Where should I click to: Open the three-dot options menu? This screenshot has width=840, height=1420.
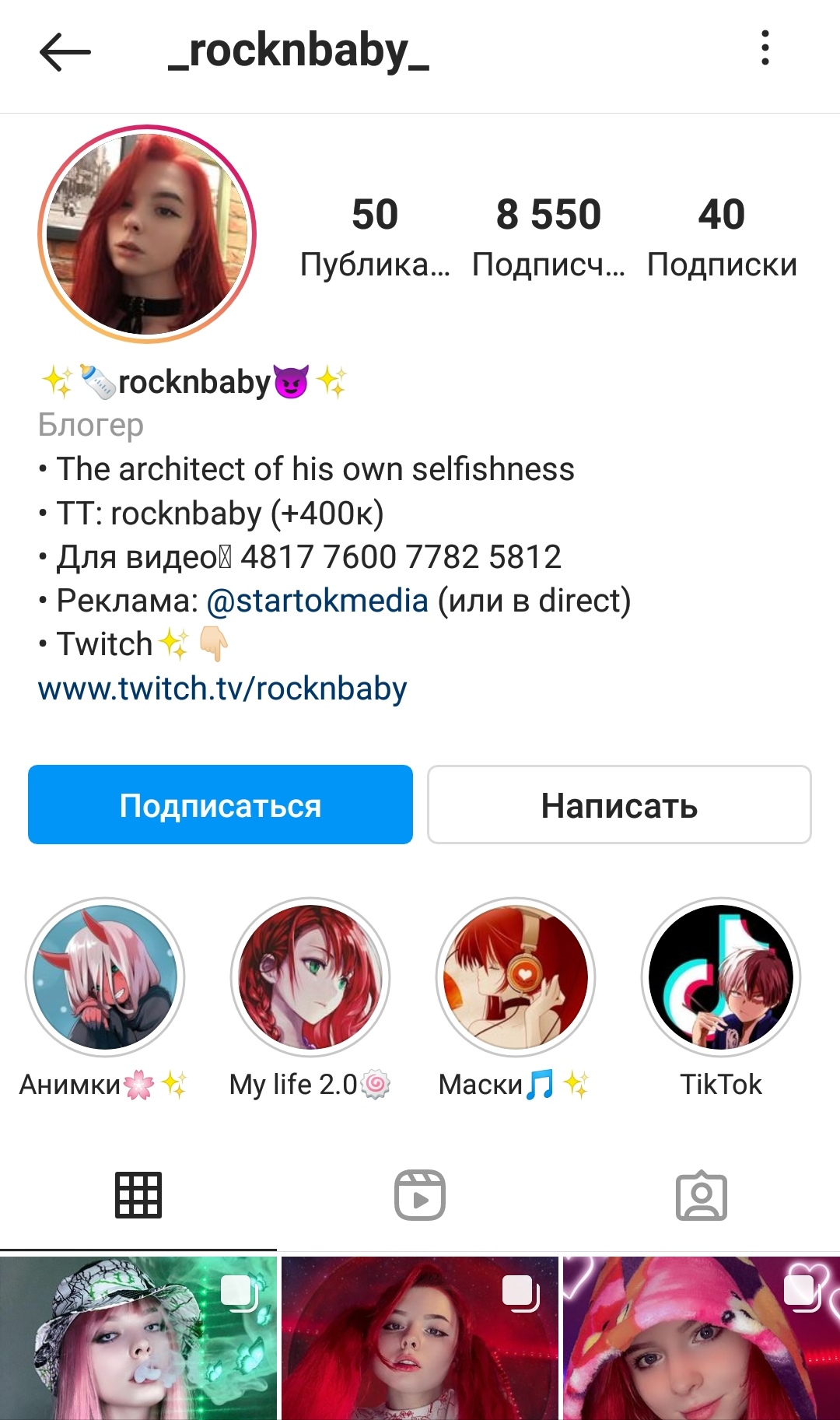pos(765,48)
